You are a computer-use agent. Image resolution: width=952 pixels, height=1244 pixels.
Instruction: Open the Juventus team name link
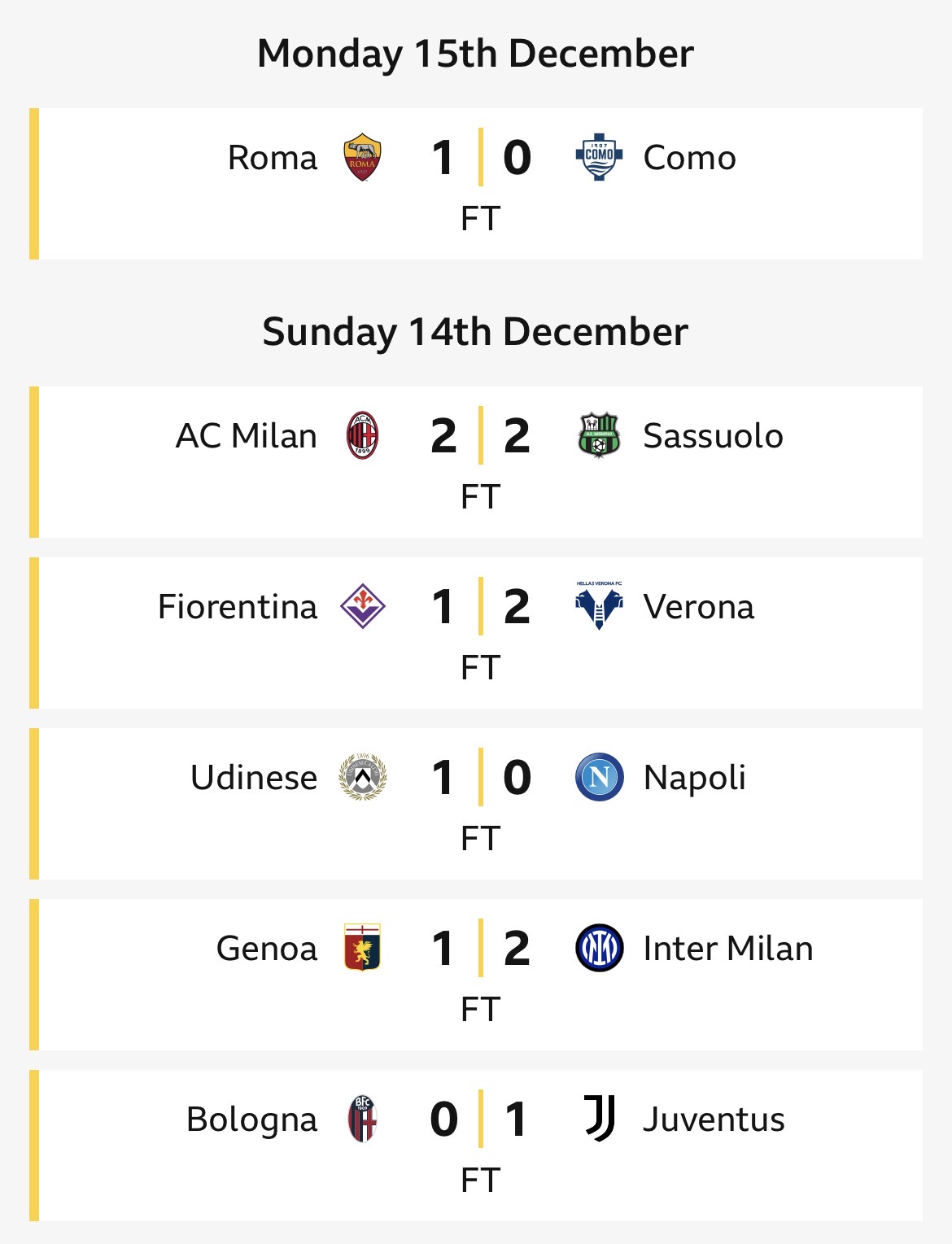(x=714, y=1120)
